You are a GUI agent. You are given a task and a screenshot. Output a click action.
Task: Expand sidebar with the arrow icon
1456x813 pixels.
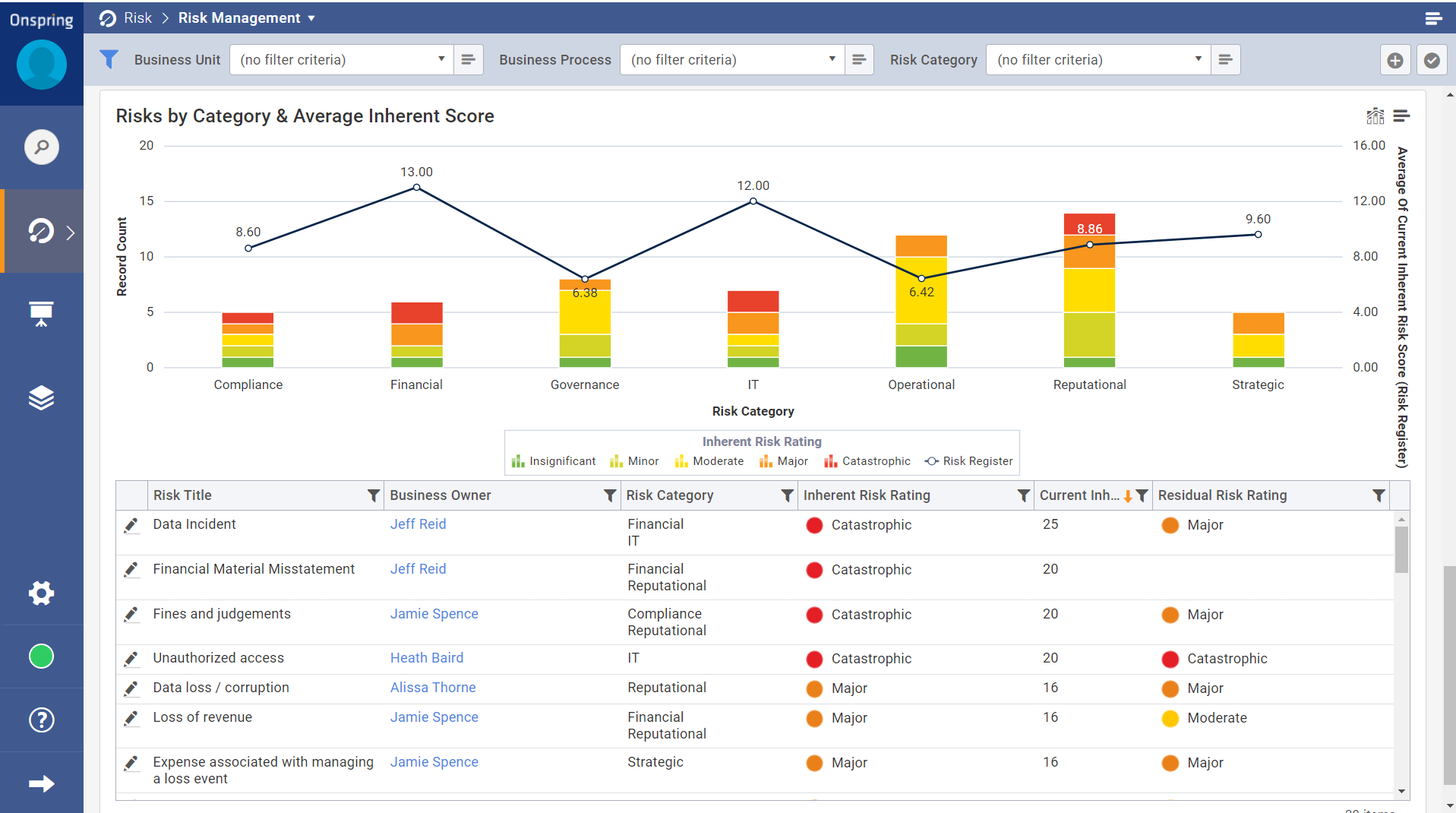coord(41,783)
